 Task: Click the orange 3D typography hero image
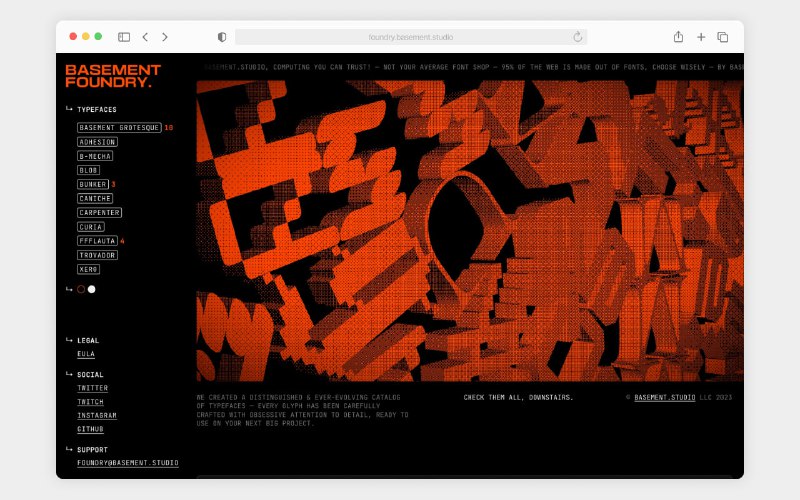470,231
